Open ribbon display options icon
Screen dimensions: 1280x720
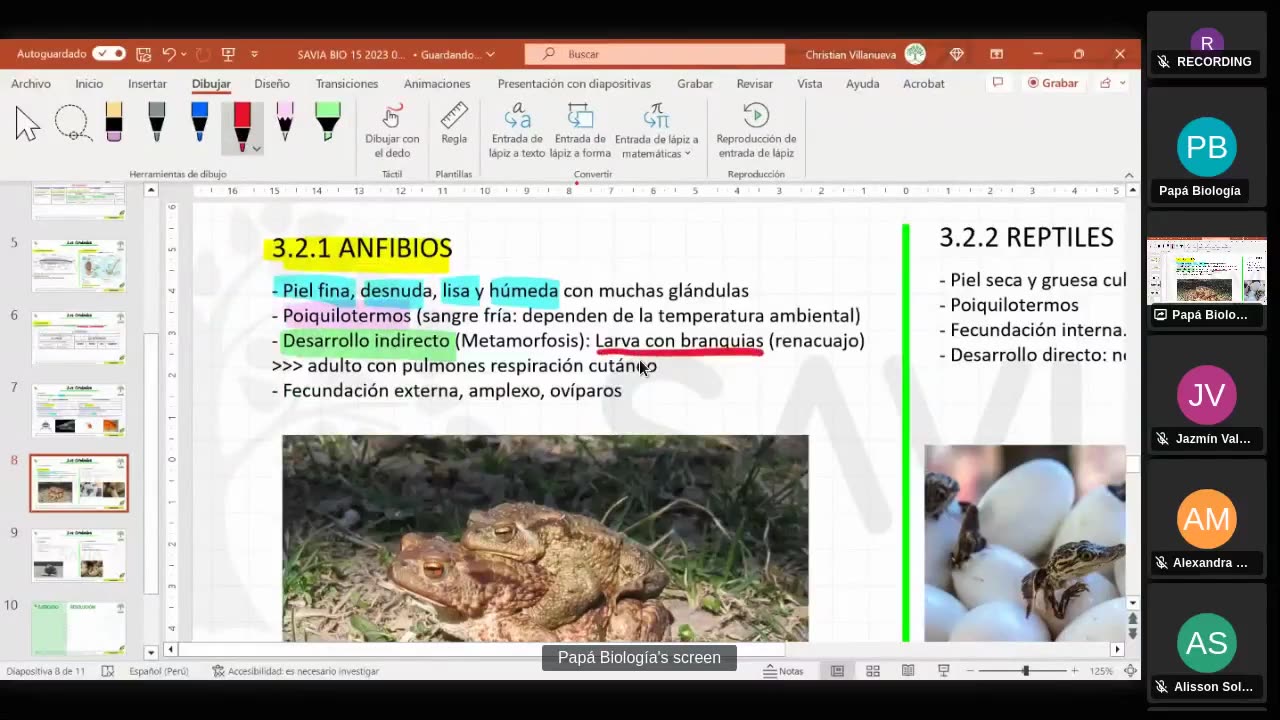(996, 54)
